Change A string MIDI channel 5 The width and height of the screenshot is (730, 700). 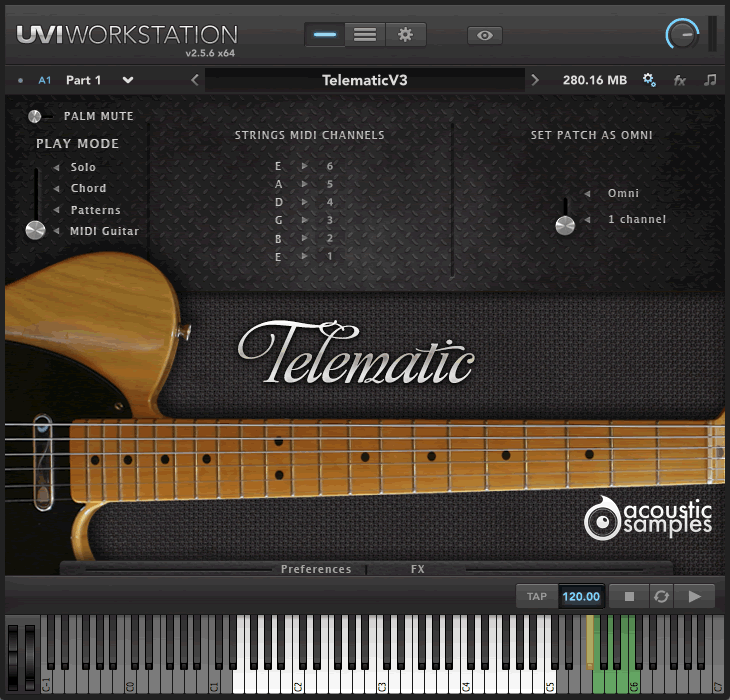tap(330, 184)
